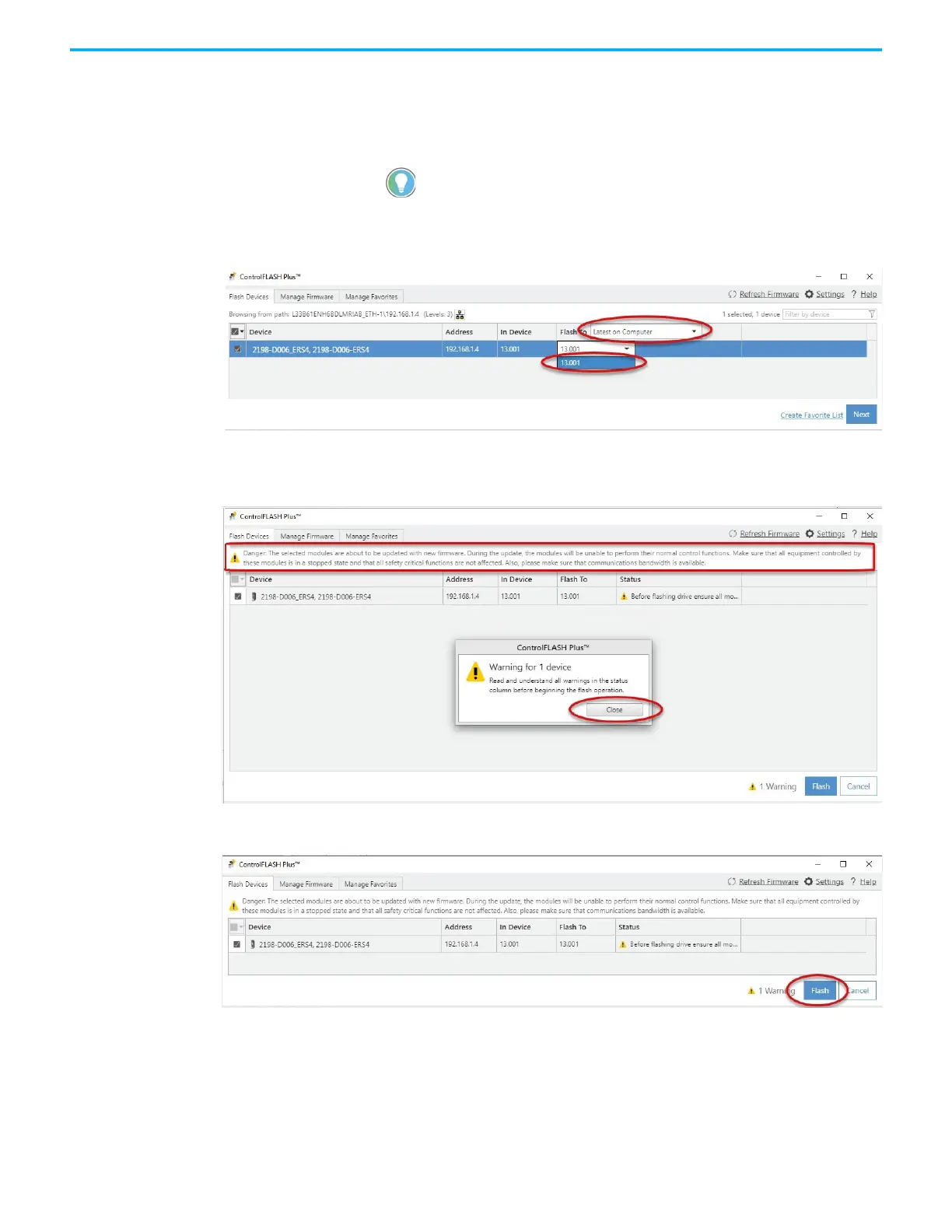Click the network browse icon in top window
Screen dimensions: 952x1232
pyautogui.click(x=460, y=314)
